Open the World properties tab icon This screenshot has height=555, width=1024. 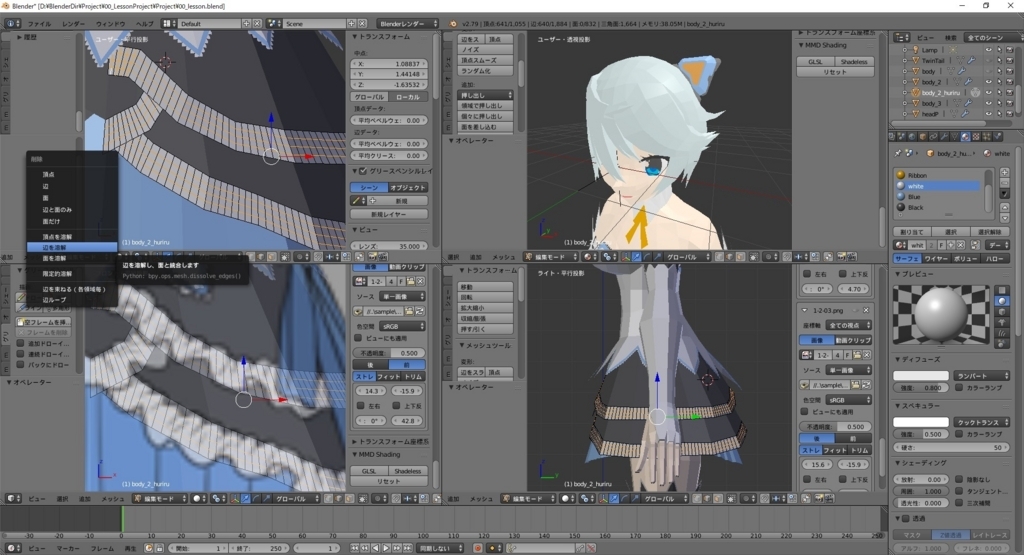(912, 136)
